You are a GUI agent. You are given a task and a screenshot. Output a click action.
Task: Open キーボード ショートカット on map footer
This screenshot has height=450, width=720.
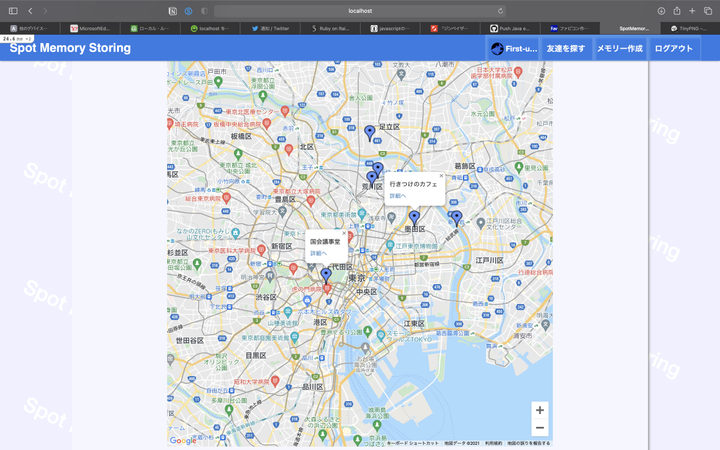[x=412, y=443]
